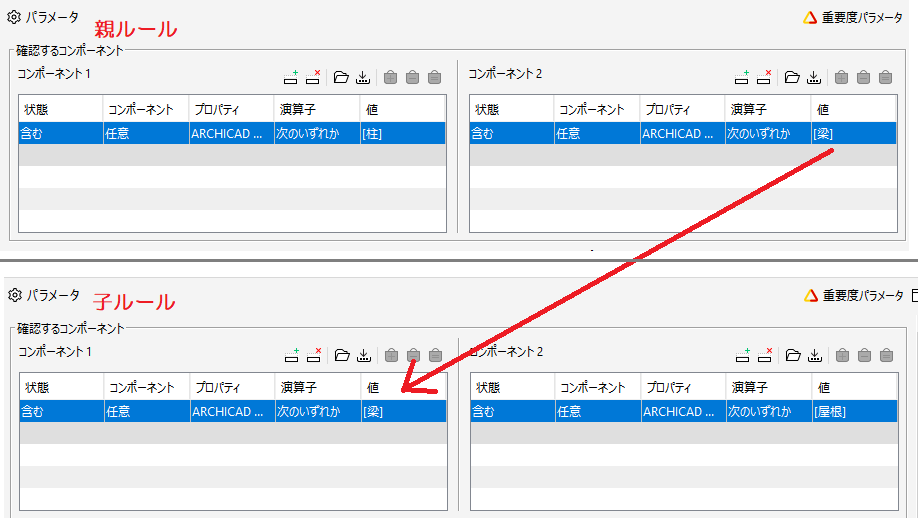
Task: Open 次のいずれか operator cell in upper コンポーネント 1
Action: pos(317,133)
